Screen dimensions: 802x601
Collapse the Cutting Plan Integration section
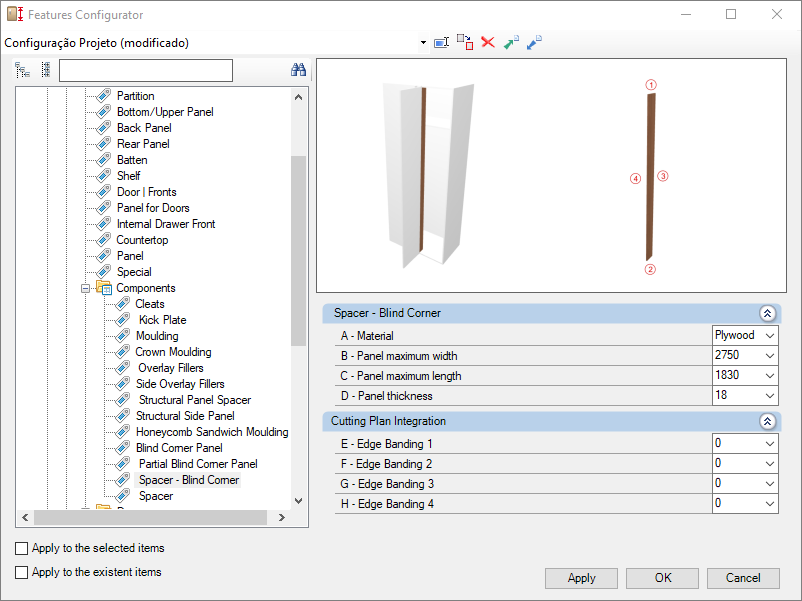pyautogui.click(x=767, y=422)
